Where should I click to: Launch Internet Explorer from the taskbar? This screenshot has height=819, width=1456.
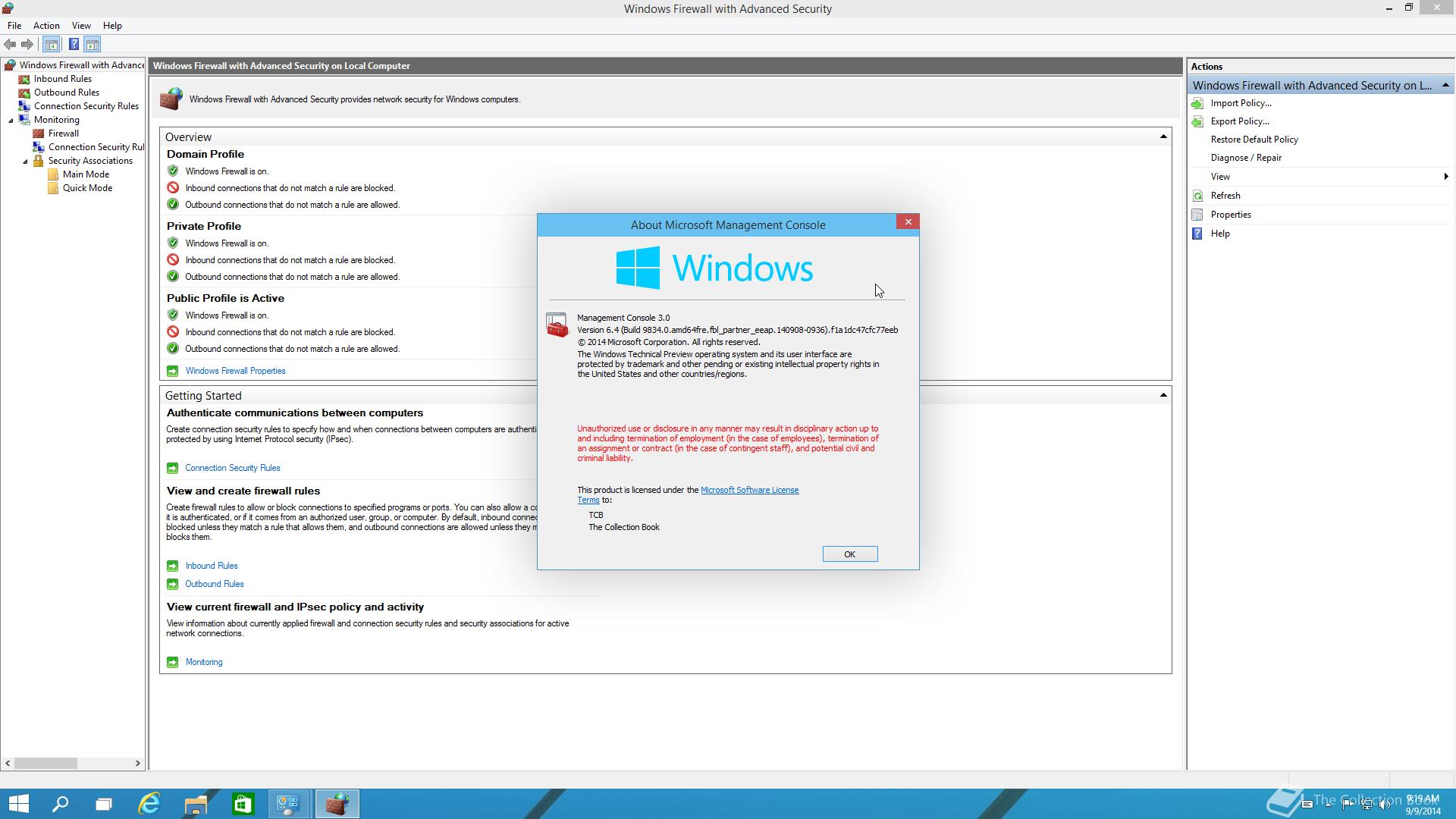pyautogui.click(x=149, y=804)
